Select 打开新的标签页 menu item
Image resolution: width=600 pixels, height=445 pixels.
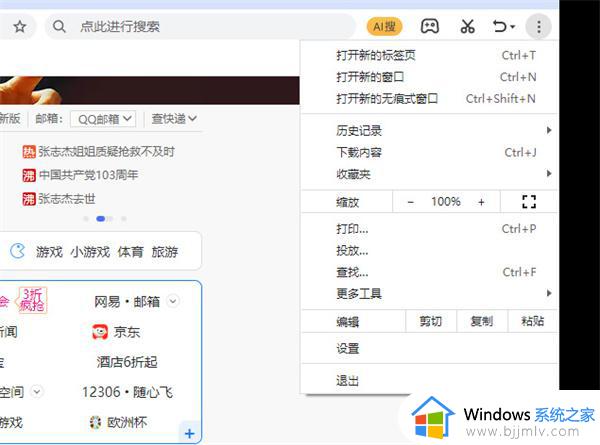(429, 55)
